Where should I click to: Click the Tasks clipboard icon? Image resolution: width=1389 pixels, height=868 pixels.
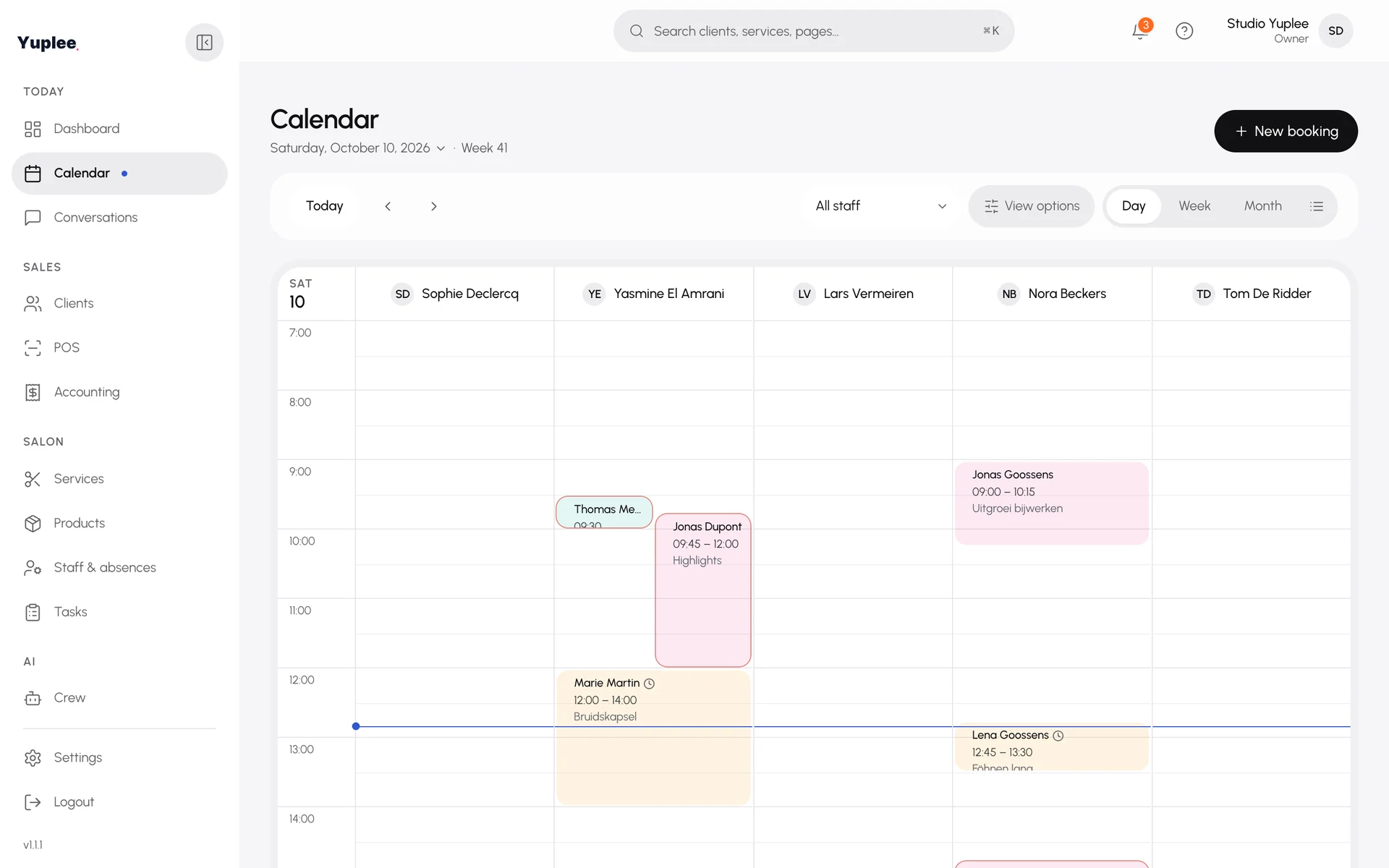click(33, 612)
